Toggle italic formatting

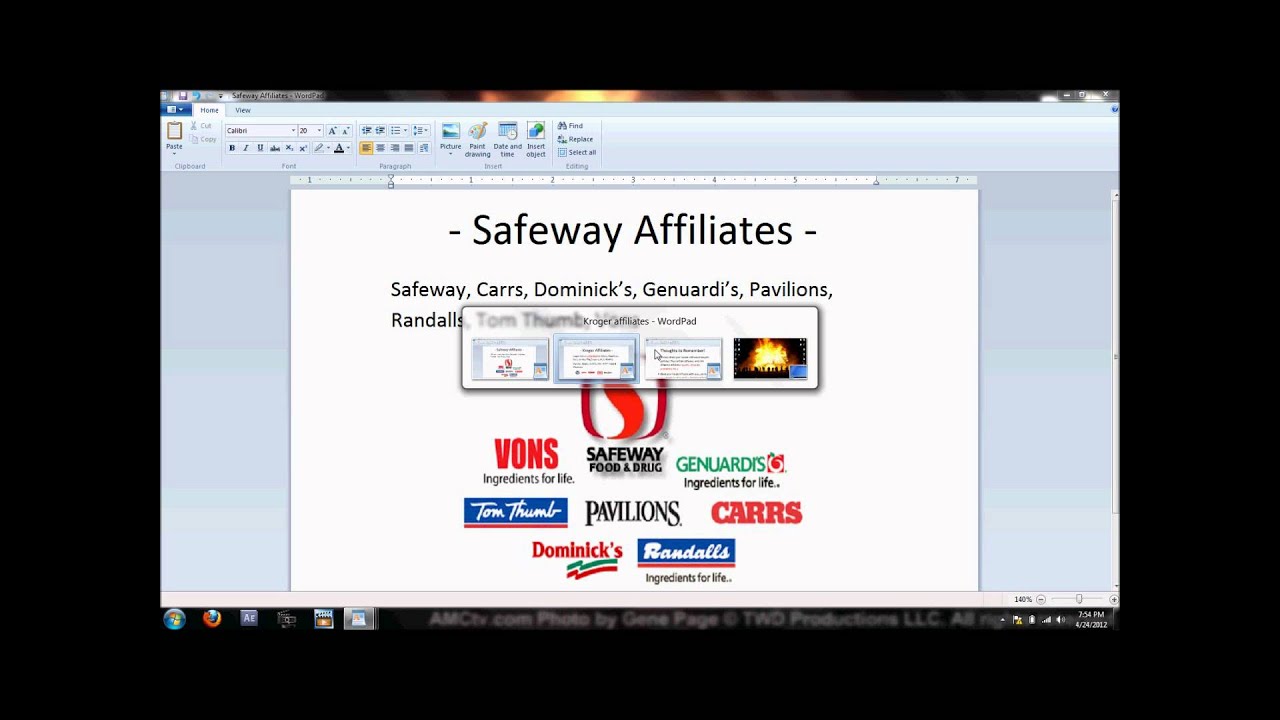[246, 148]
